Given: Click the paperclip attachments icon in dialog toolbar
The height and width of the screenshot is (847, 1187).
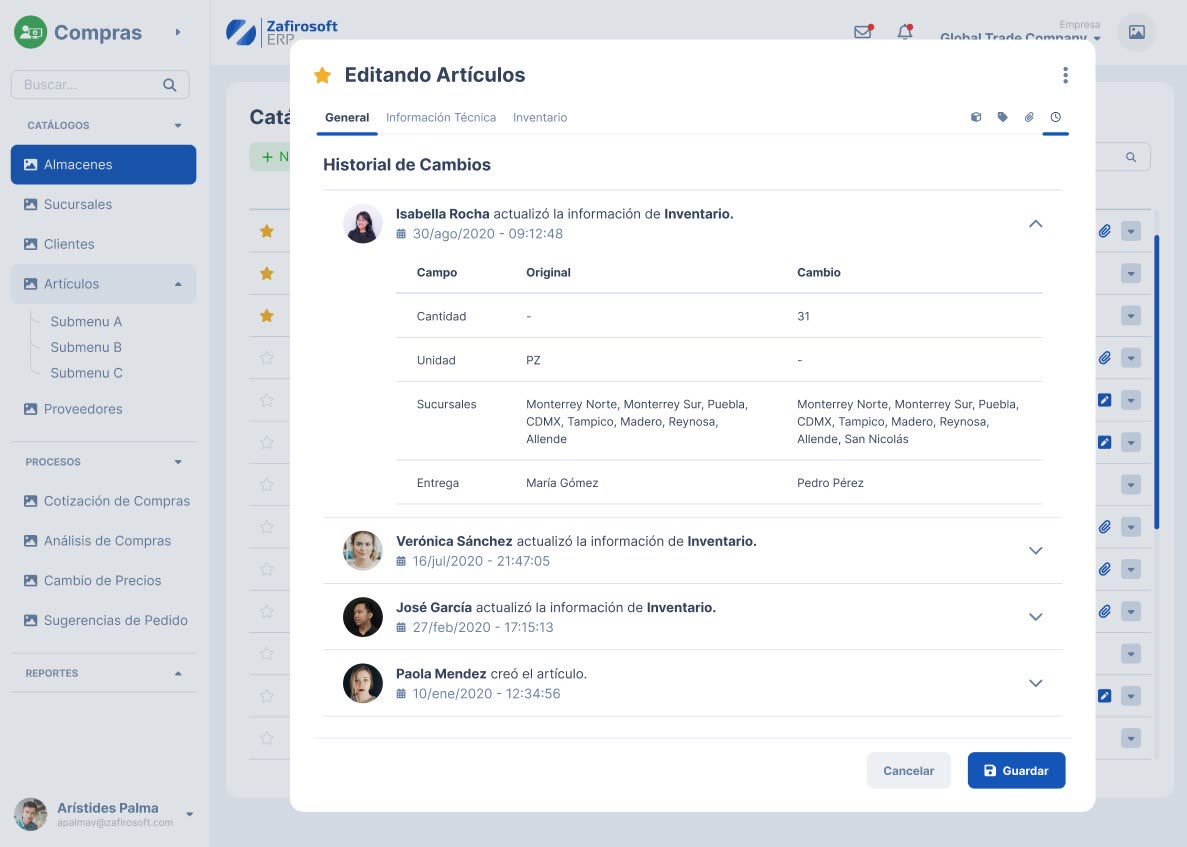Looking at the screenshot, I should coord(1029,117).
